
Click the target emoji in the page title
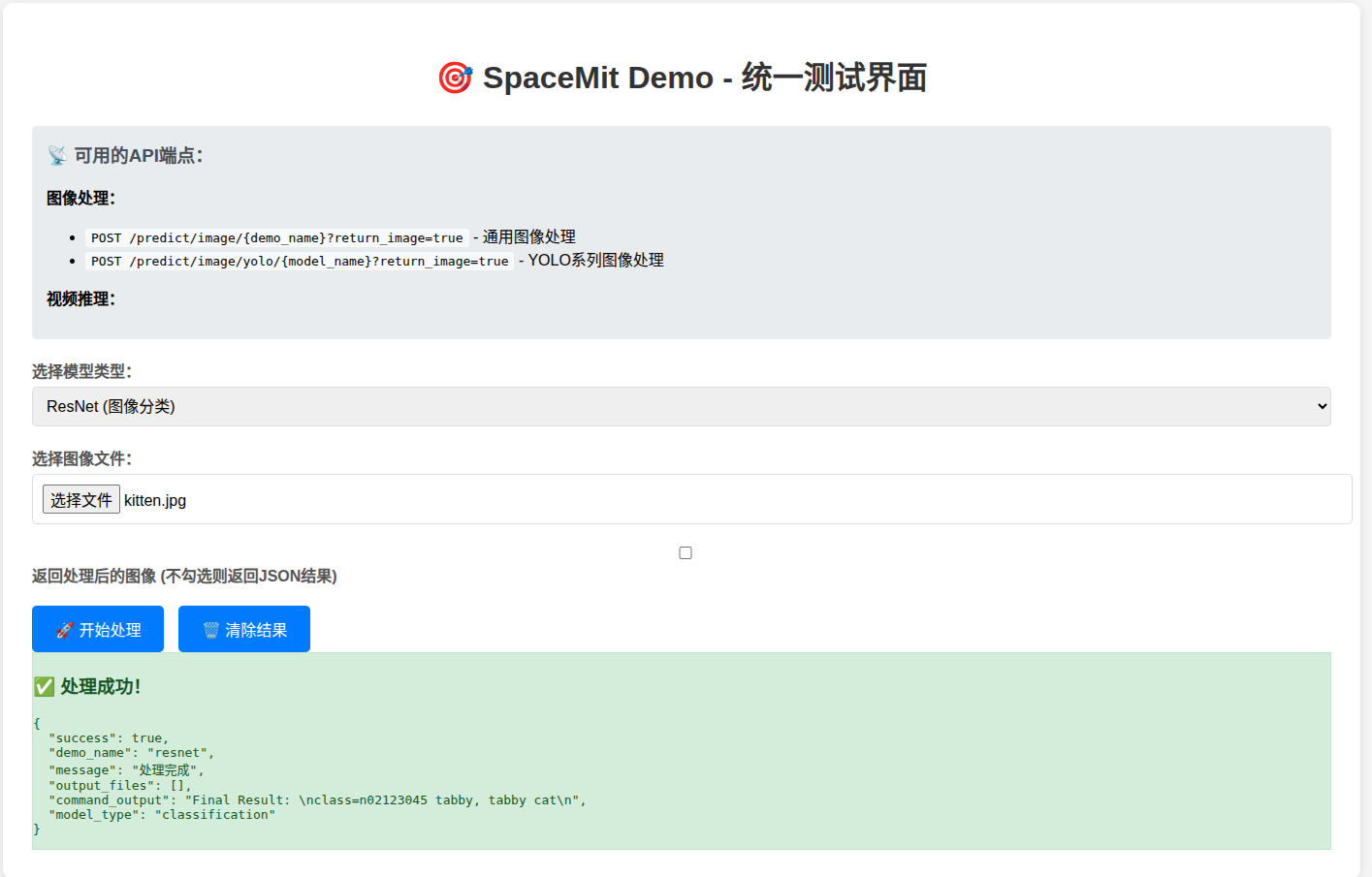coord(455,78)
